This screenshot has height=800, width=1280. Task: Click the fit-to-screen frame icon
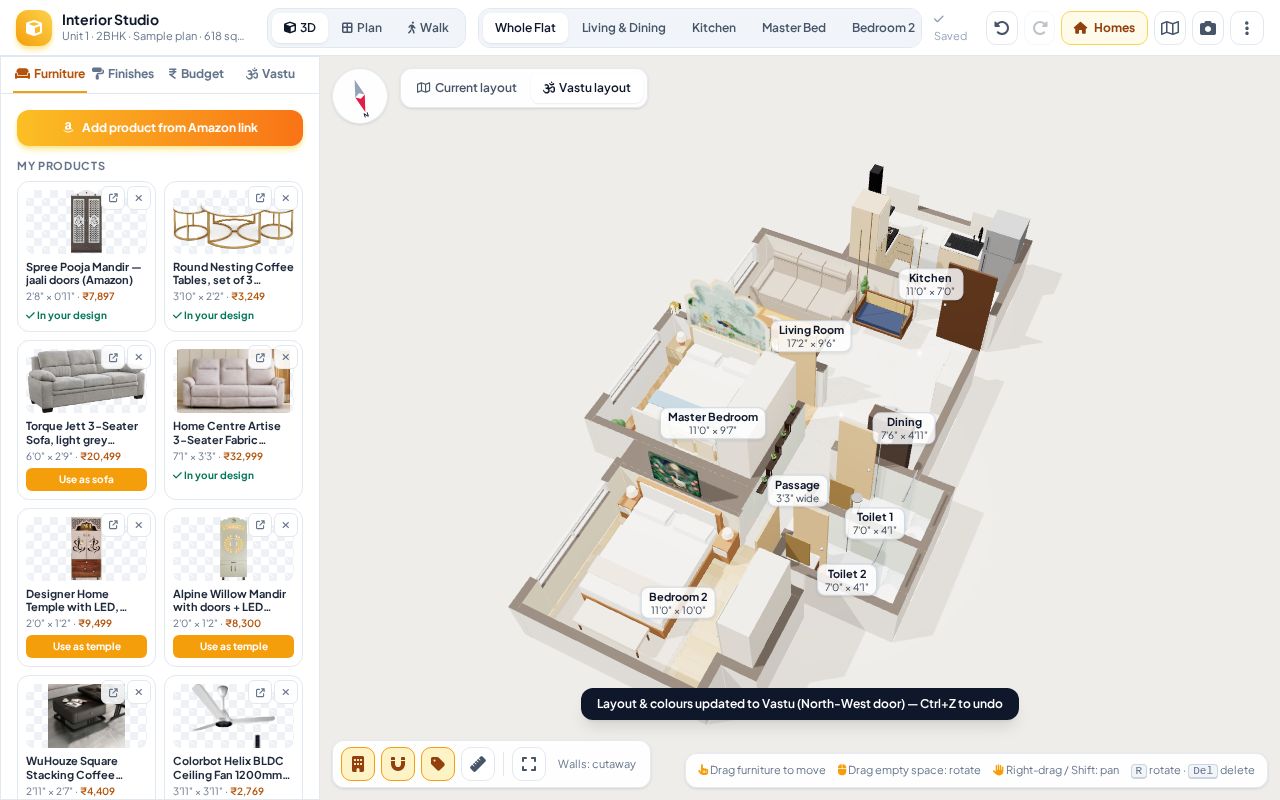click(x=529, y=764)
